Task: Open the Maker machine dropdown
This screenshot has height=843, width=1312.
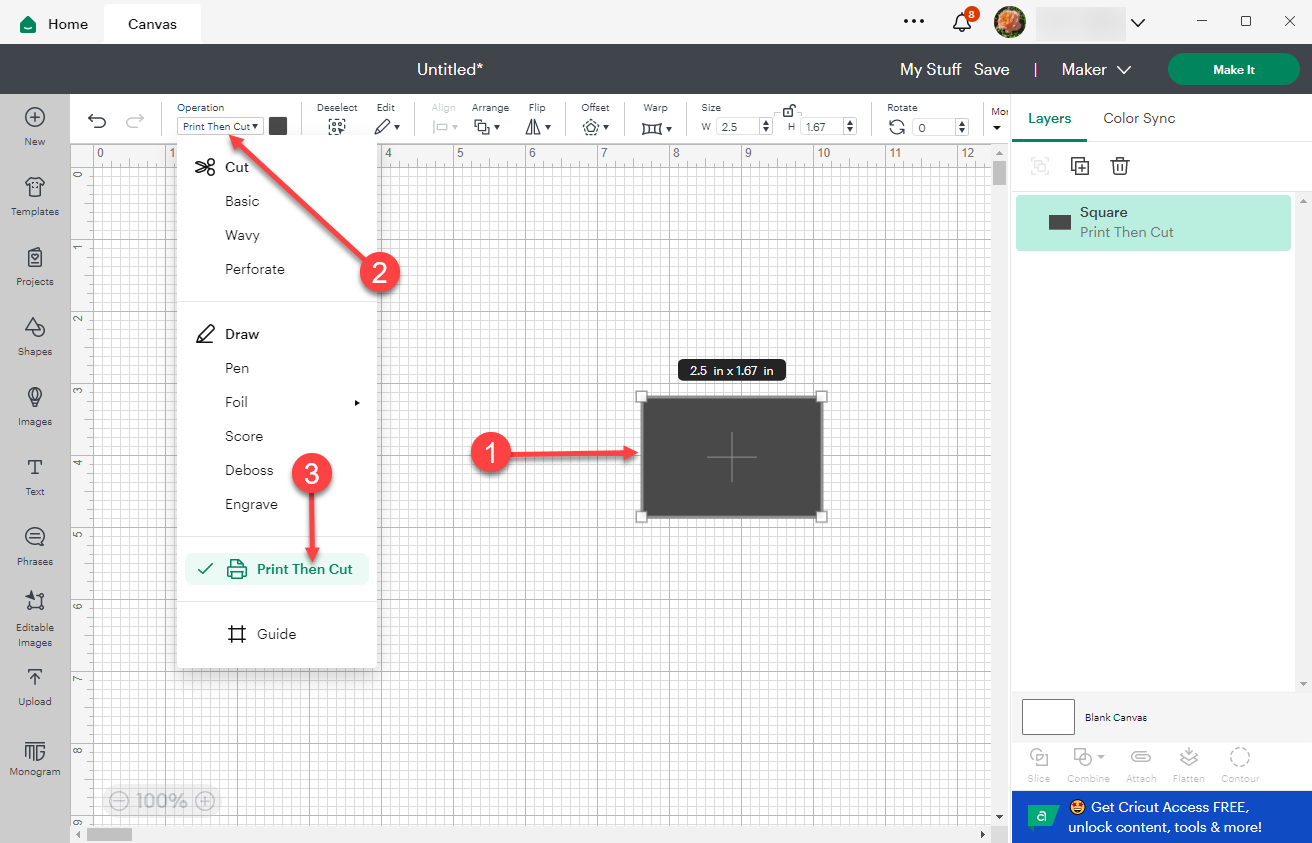Action: tap(1096, 70)
